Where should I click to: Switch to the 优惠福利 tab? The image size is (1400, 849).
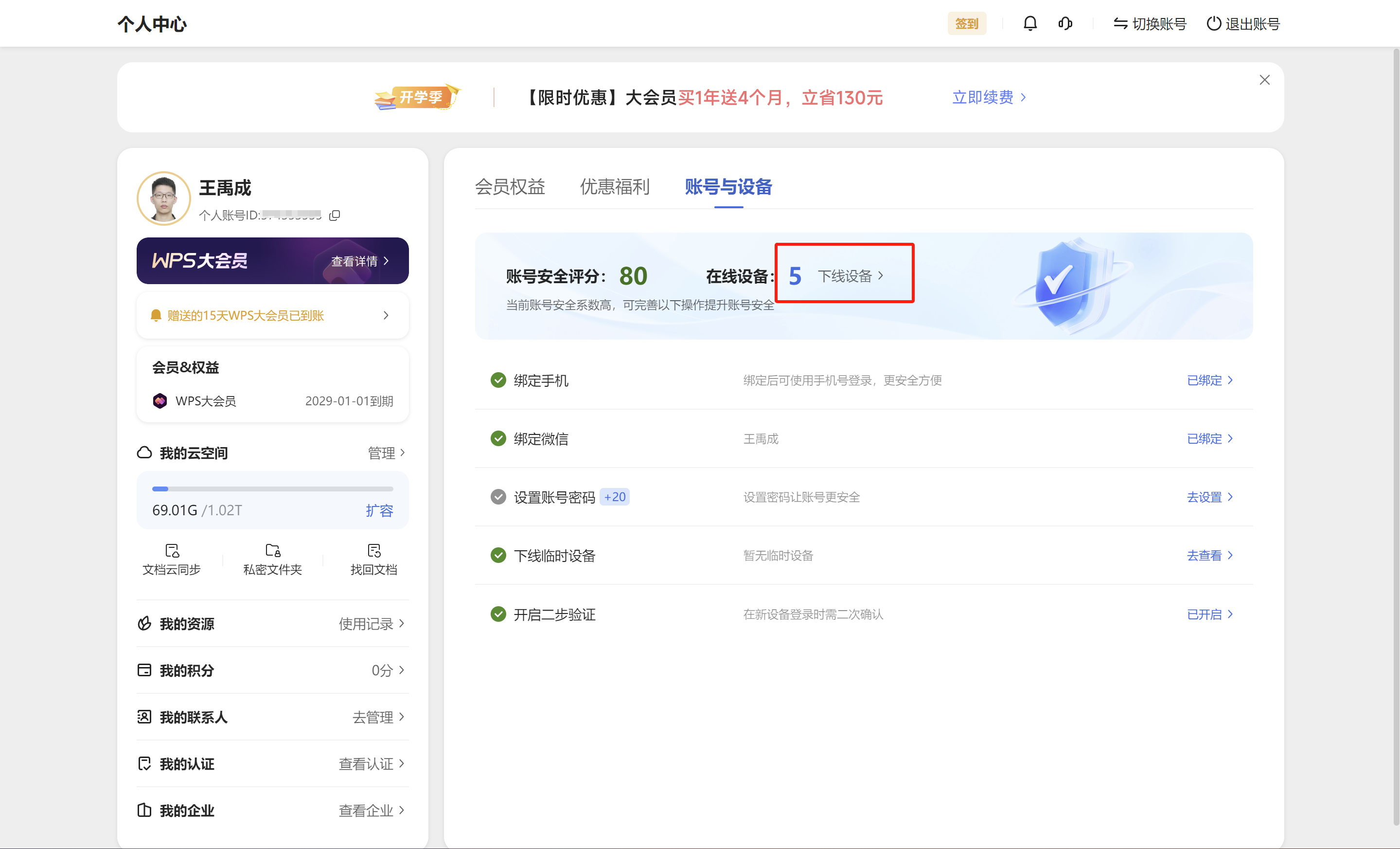tap(614, 186)
